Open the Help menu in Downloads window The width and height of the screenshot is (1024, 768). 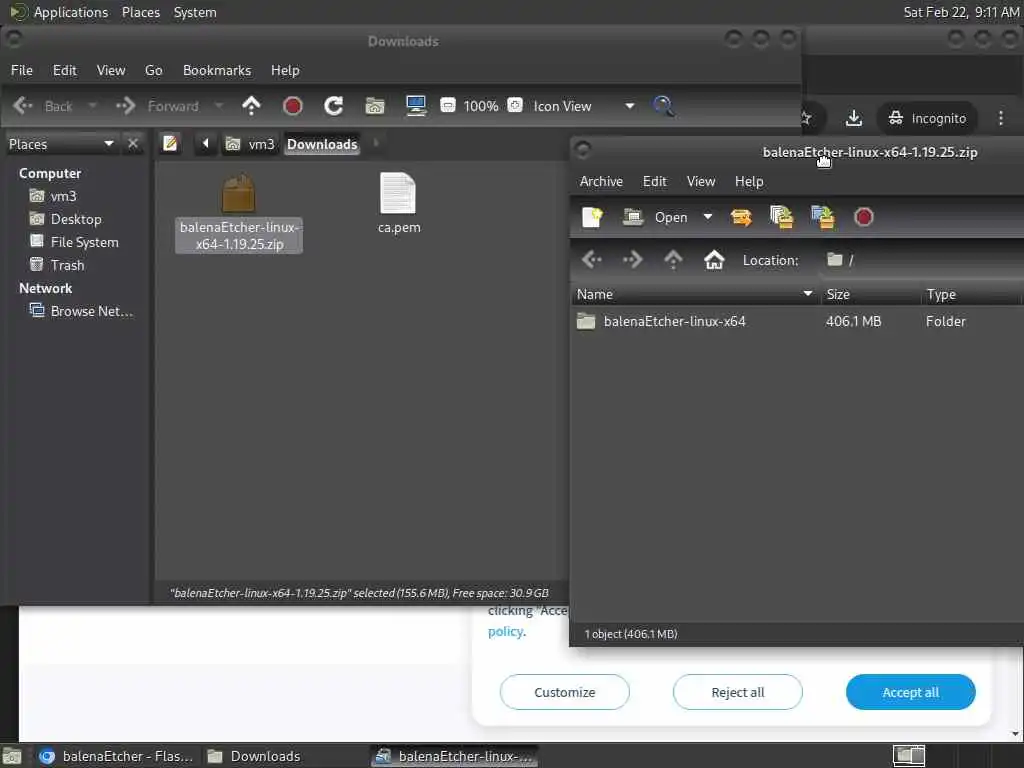click(x=285, y=70)
